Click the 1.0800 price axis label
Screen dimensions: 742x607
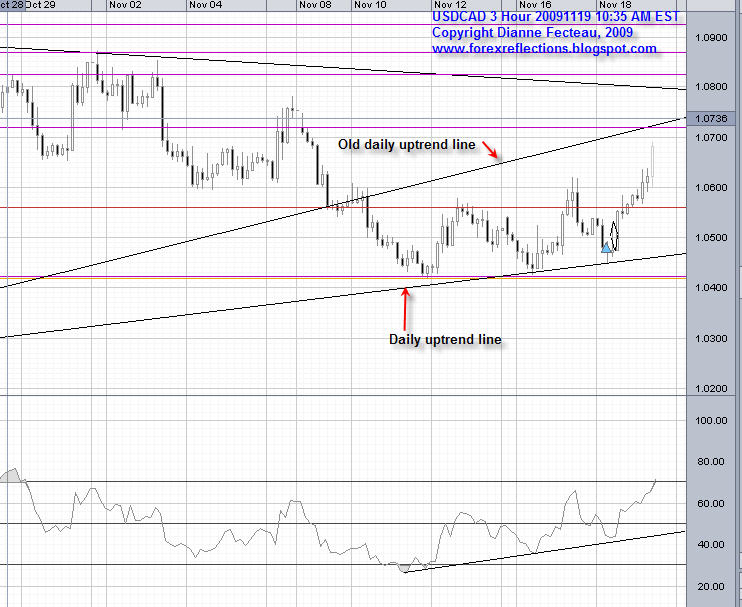coord(711,87)
